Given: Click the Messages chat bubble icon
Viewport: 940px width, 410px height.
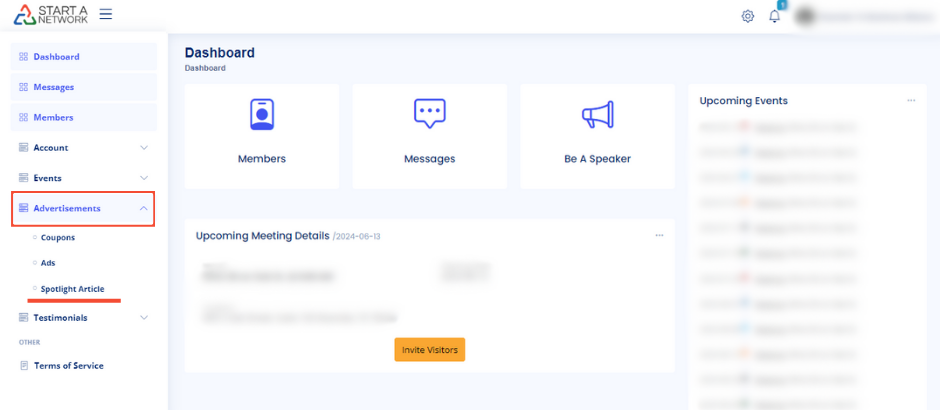Looking at the screenshot, I should pyautogui.click(x=429, y=115).
